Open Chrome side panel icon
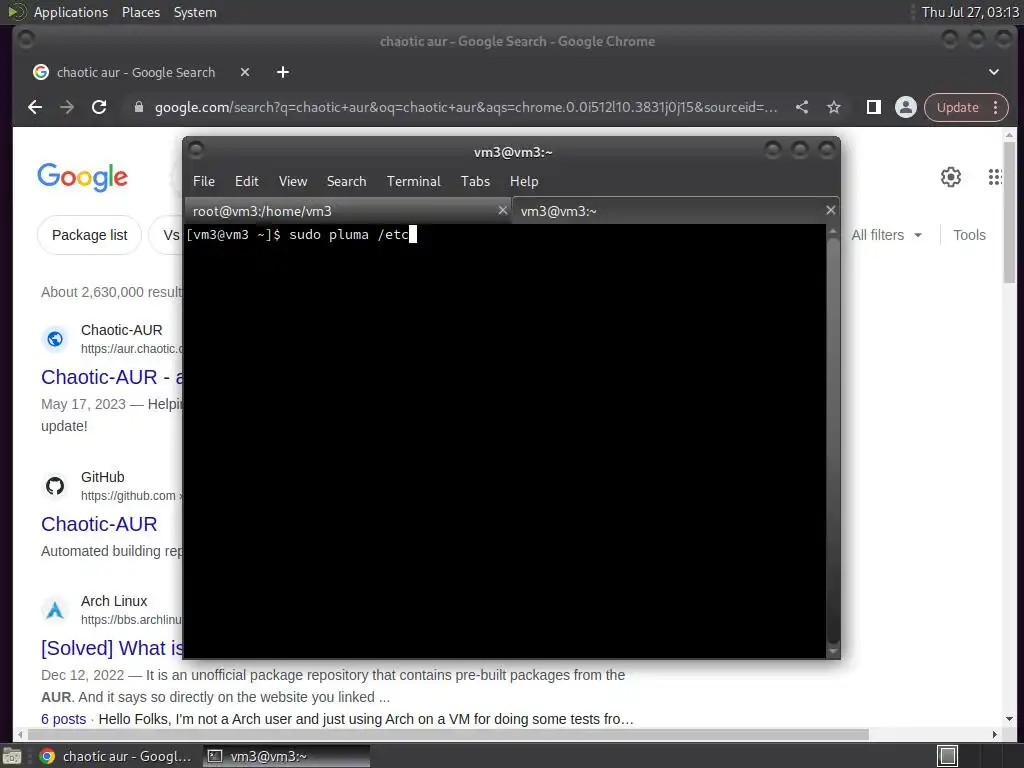This screenshot has height=768, width=1024. point(874,107)
